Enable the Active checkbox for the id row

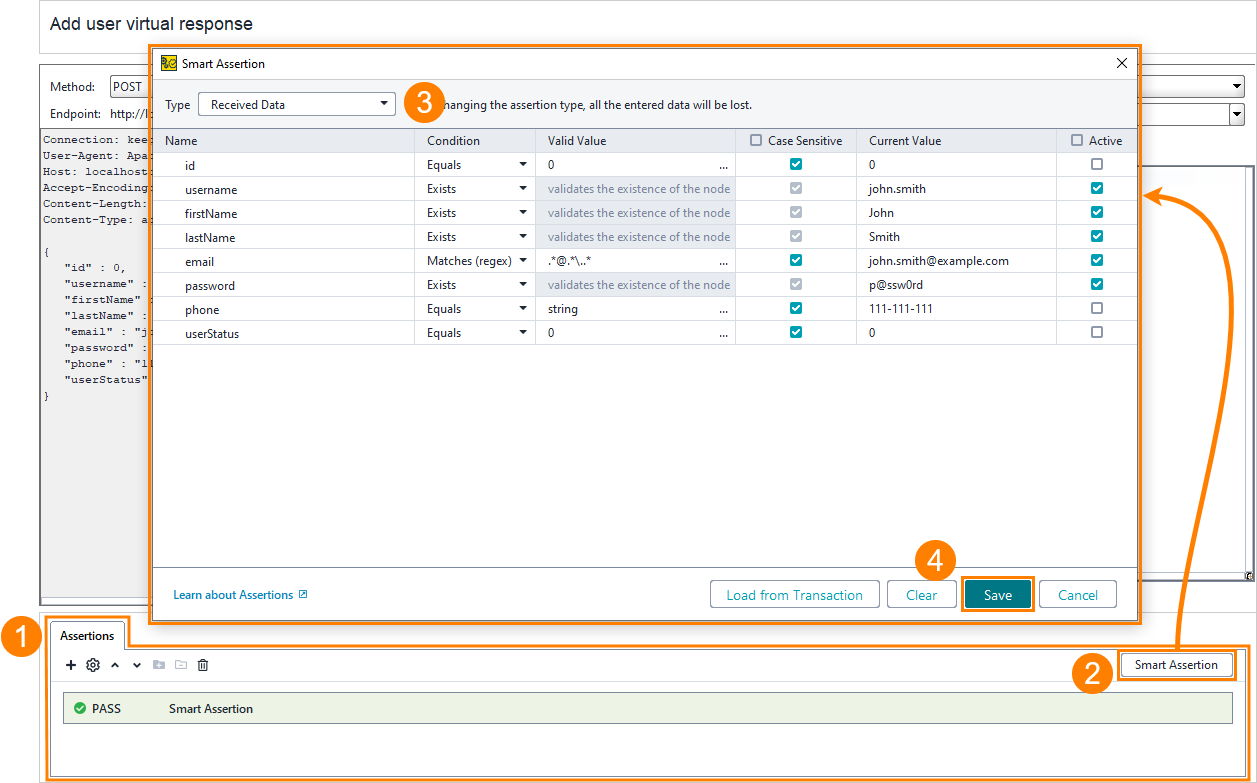point(1097,164)
